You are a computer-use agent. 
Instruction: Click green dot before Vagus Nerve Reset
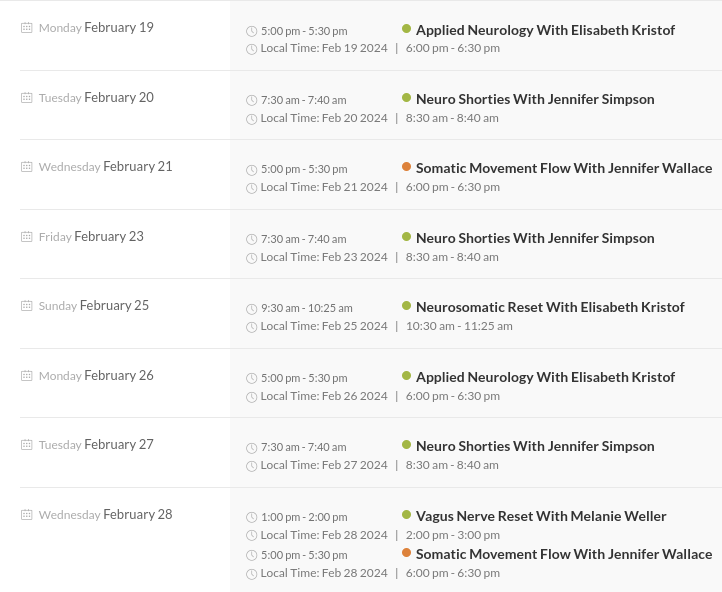(x=406, y=515)
